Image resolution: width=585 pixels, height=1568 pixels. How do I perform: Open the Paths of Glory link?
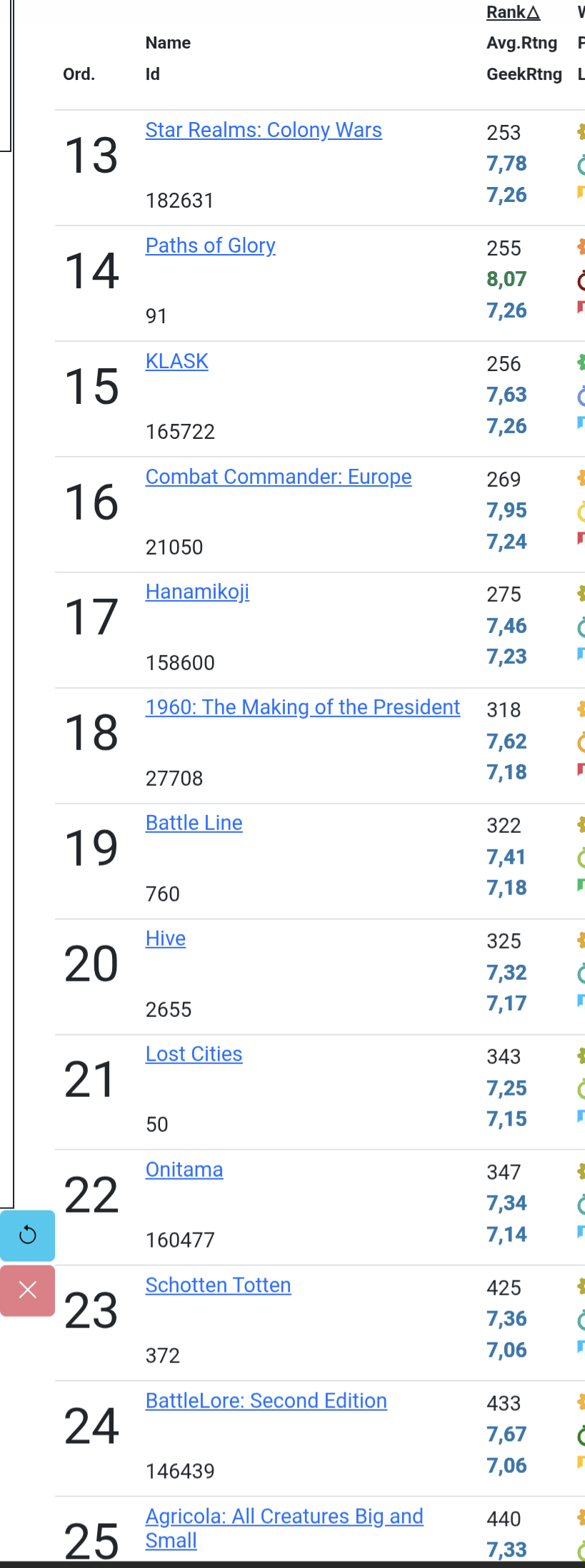tap(210, 246)
